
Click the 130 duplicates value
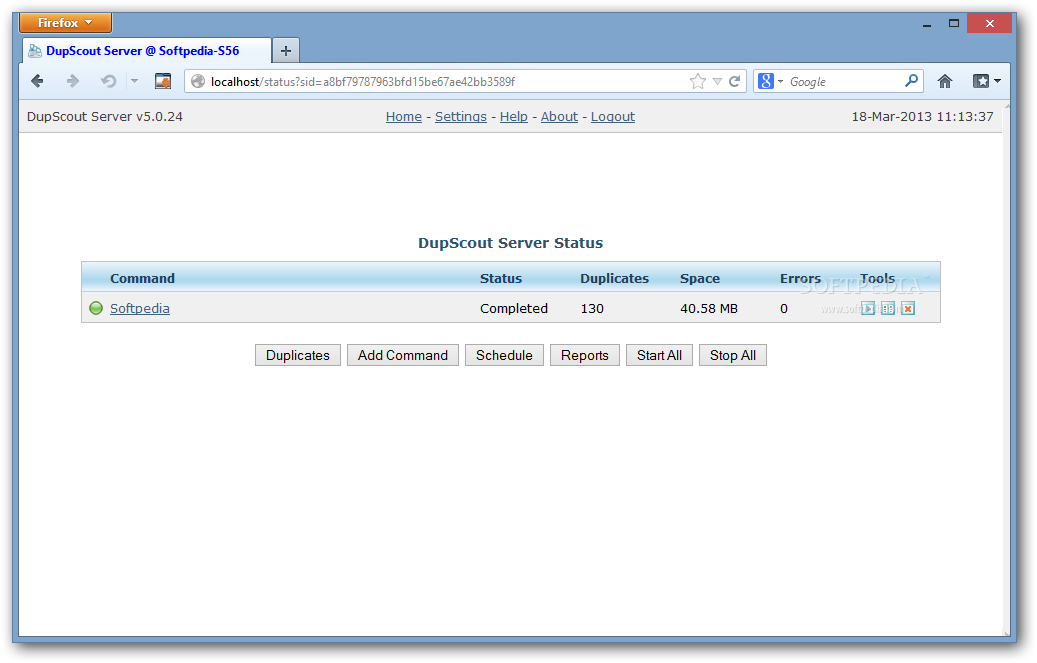click(592, 308)
